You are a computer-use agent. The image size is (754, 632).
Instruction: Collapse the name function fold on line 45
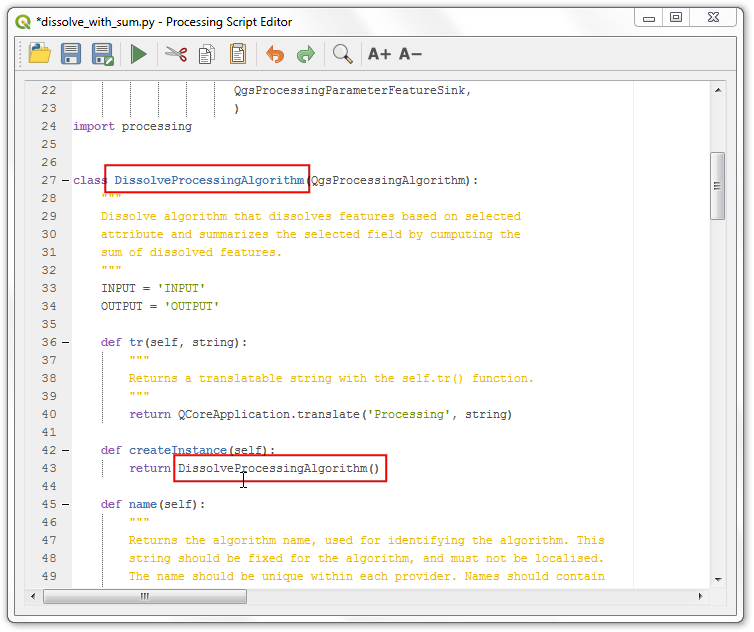click(65, 505)
